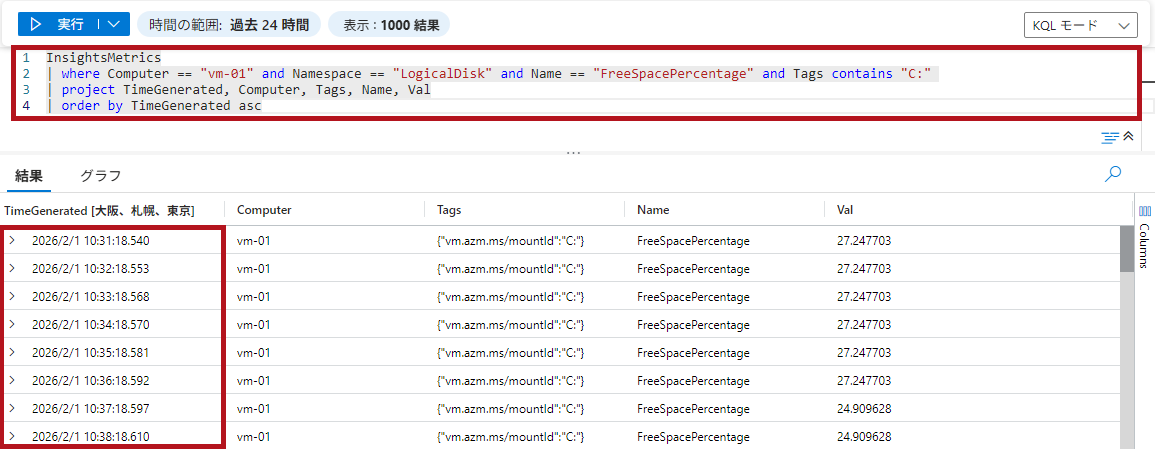Run the query with the 実行 button
1157x449 pixels.
pyautogui.click(x=60, y=24)
